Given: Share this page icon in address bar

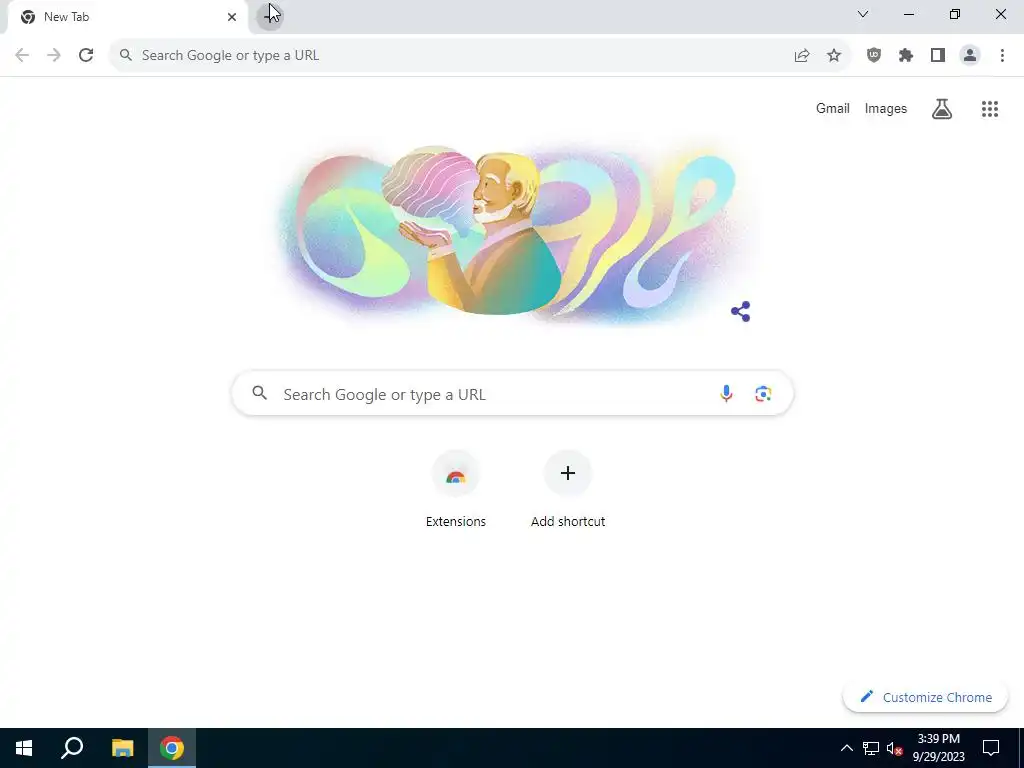Looking at the screenshot, I should point(802,56).
